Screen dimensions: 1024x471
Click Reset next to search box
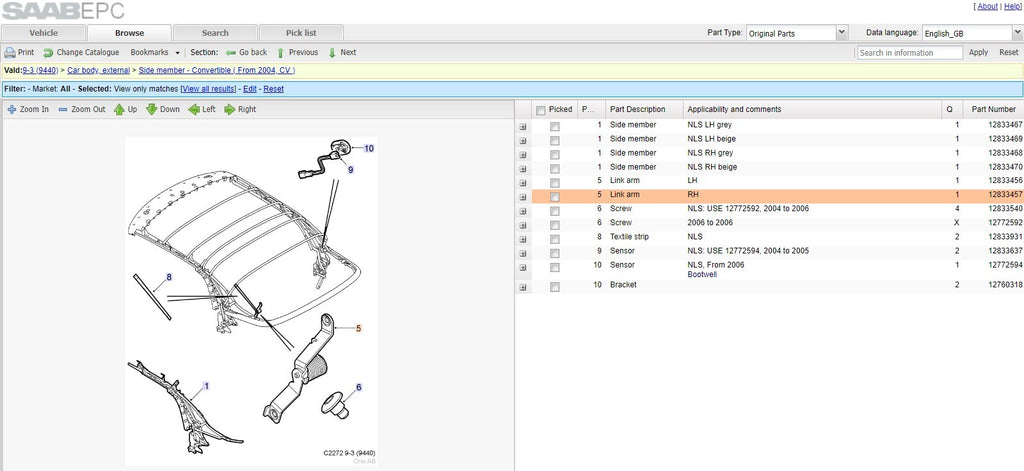tap(1008, 52)
